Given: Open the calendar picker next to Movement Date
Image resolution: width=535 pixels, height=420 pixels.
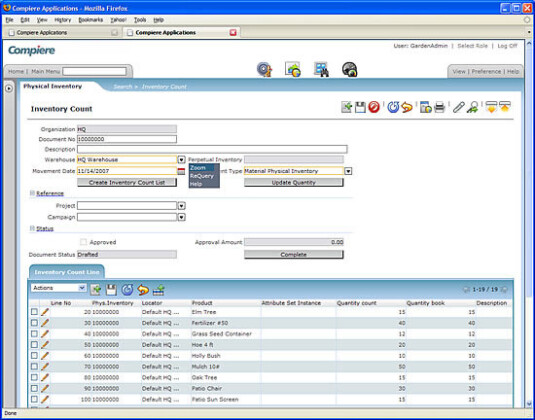Looking at the screenshot, I should pyautogui.click(x=181, y=171).
